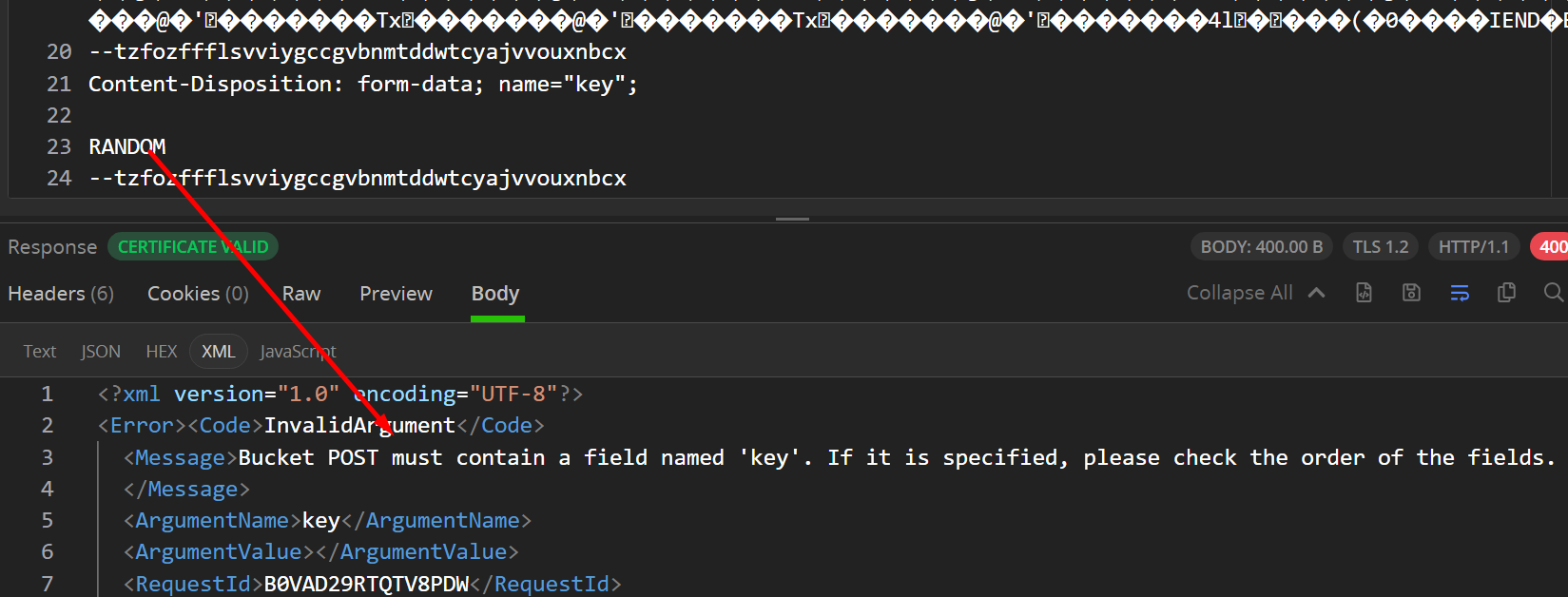Copy the response body to clipboard
The height and width of the screenshot is (597, 1568).
coord(1506,293)
